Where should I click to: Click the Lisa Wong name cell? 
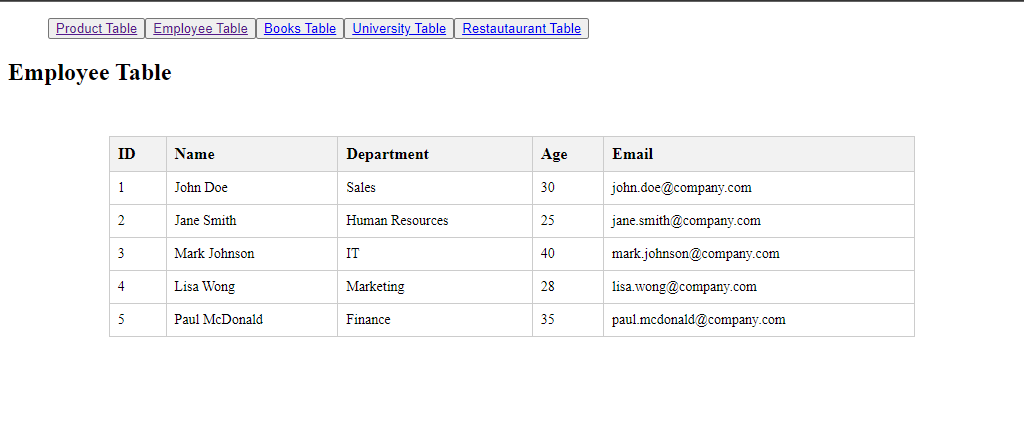[x=252, y=287]
